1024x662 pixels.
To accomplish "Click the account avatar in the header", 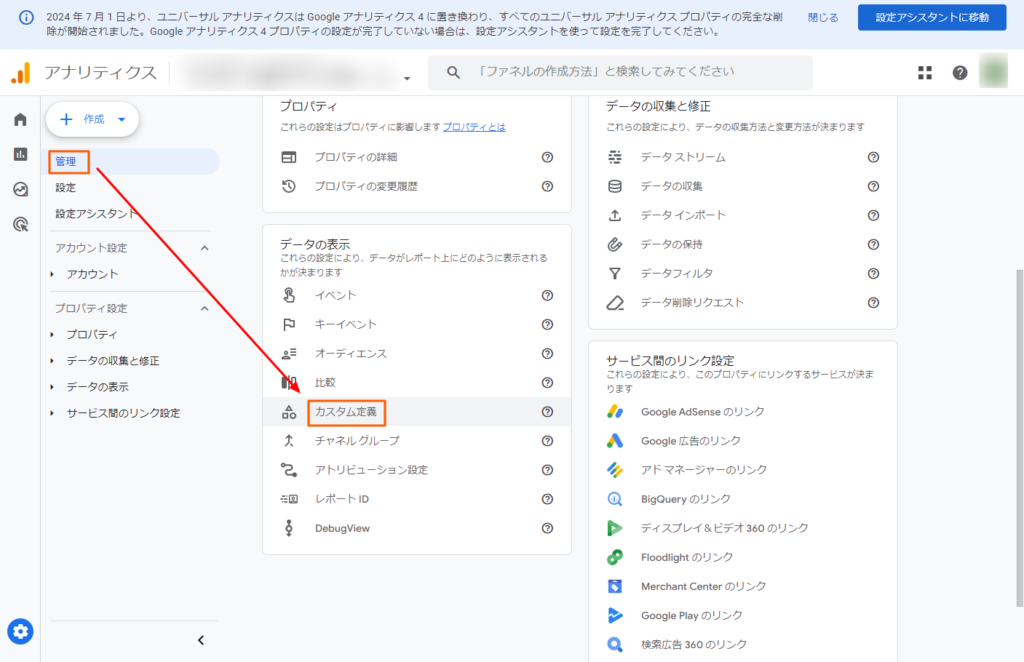I will tap(993, 71).
